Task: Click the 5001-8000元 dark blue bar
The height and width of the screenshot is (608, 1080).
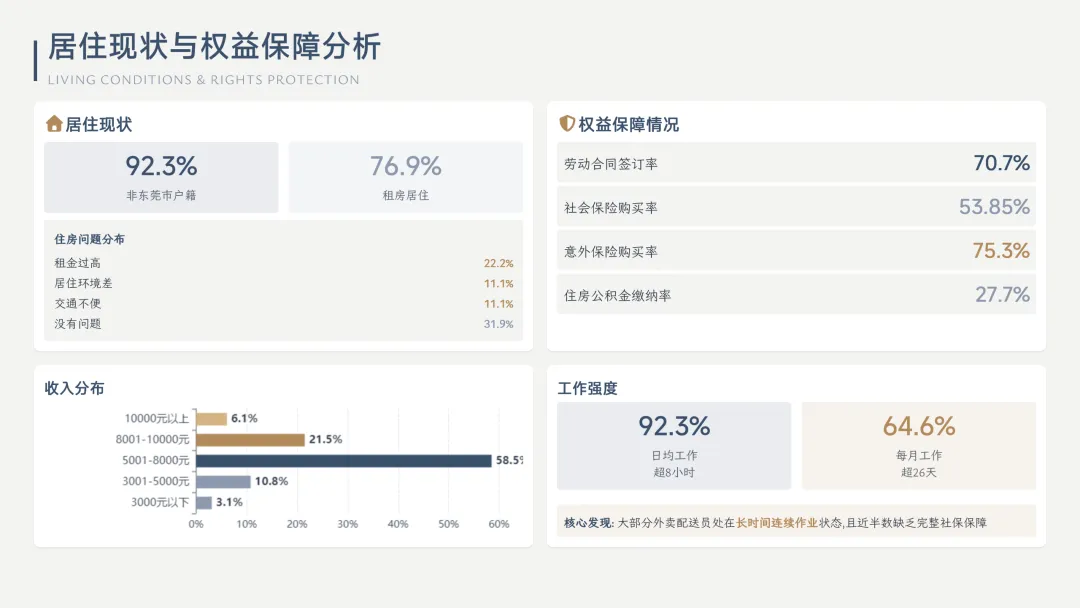Action: [343, 460]
